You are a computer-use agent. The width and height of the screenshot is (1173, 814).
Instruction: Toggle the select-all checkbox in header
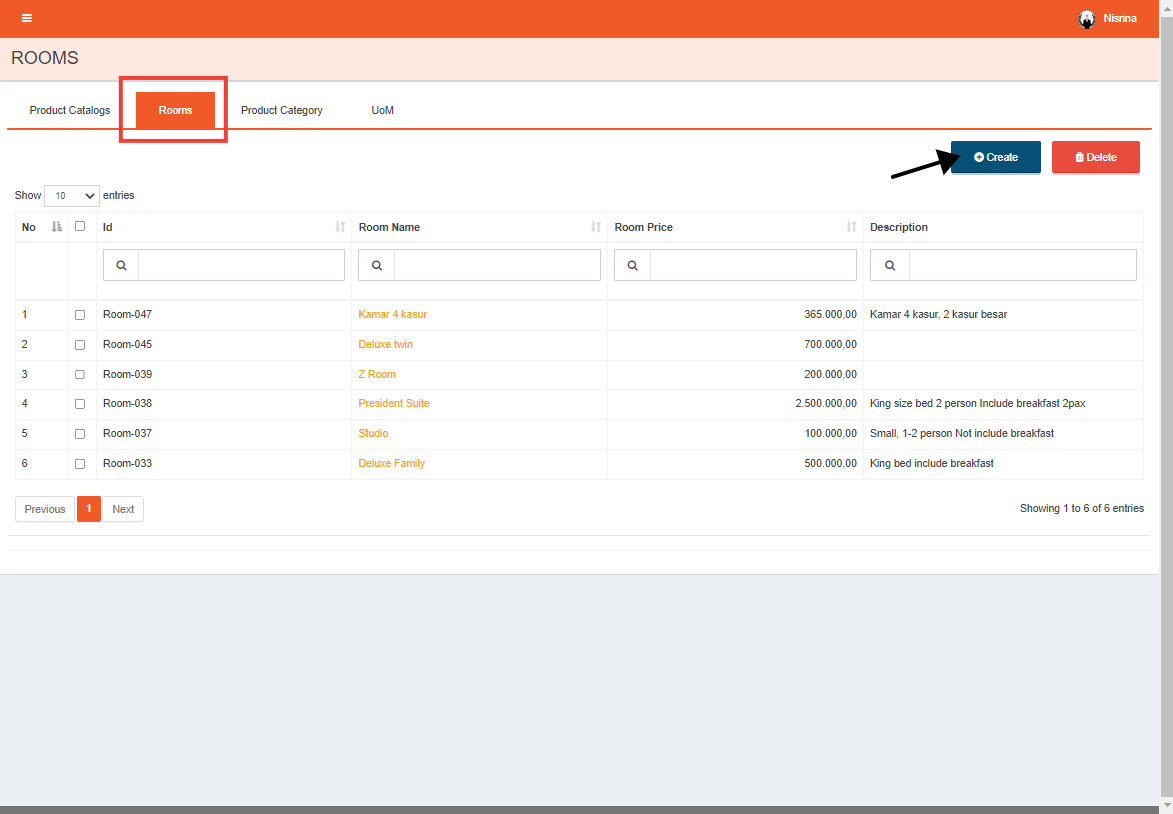80,226
